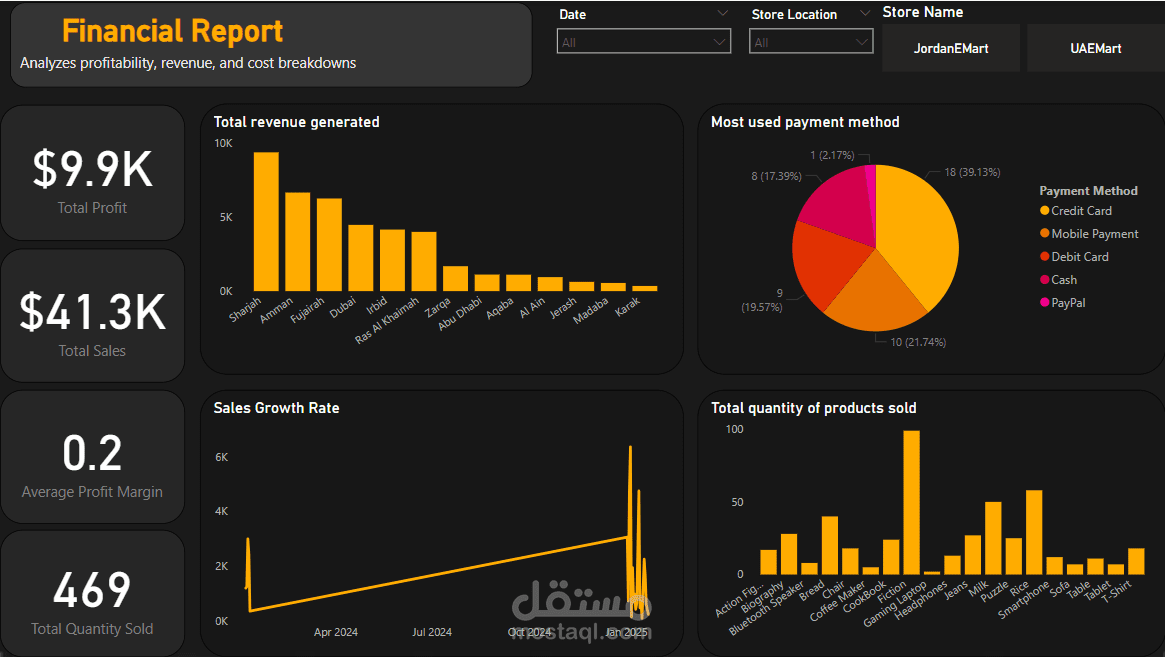
Task: Click the Total Quantity Sold 469 card
Action: tap(92, 593)
